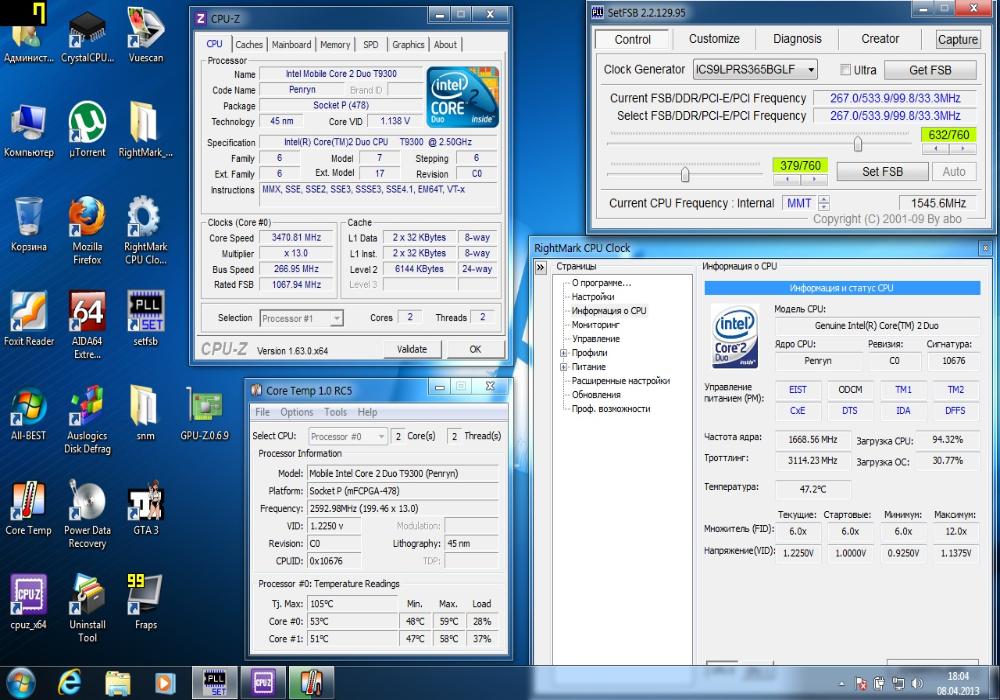
Task: Launch GPU-Z.0.6.9 desktop icon
Action: pyautogui.click(x=204, y=412)
